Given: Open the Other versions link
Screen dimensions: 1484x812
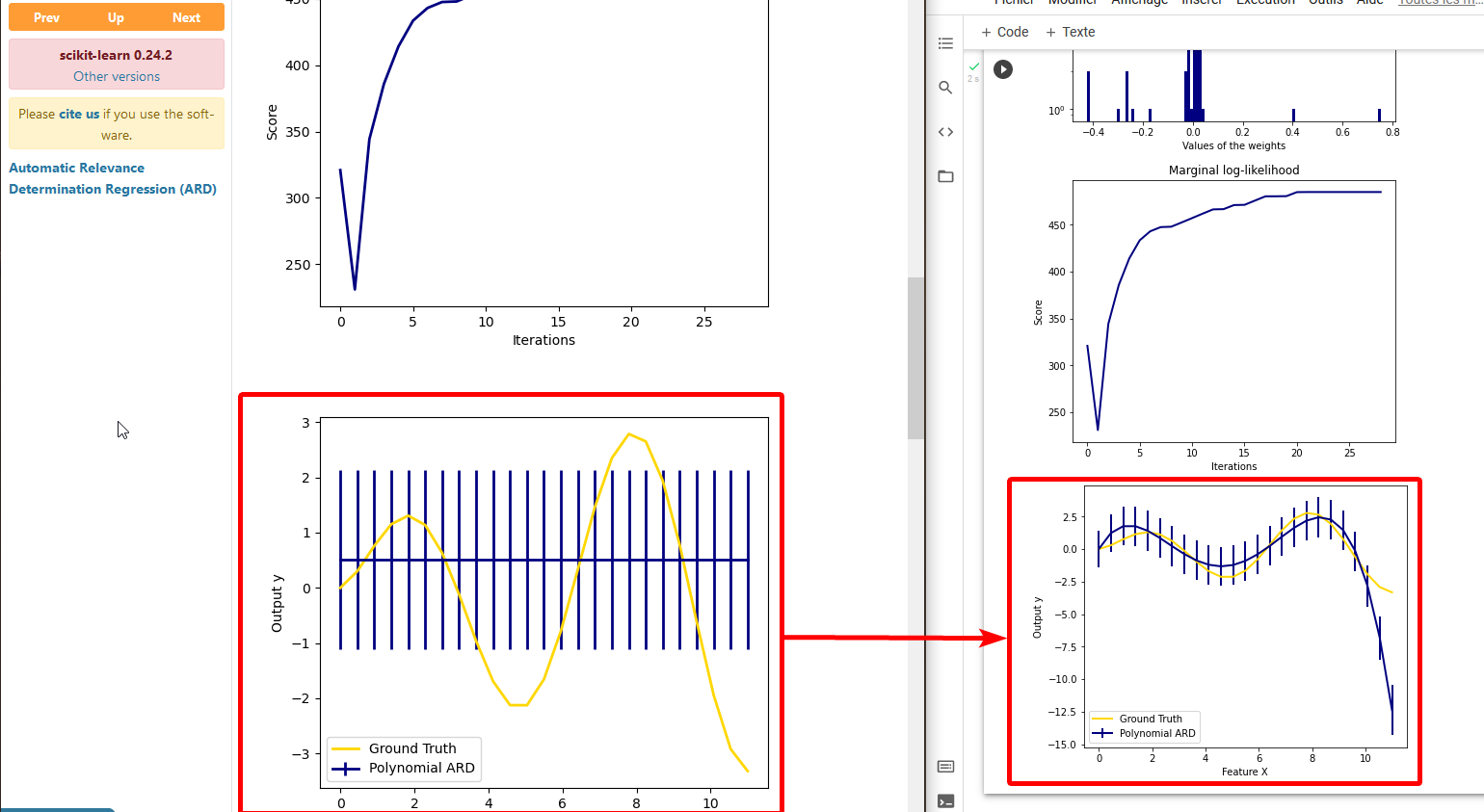Looking at the screenshot, I should point(117,76).
